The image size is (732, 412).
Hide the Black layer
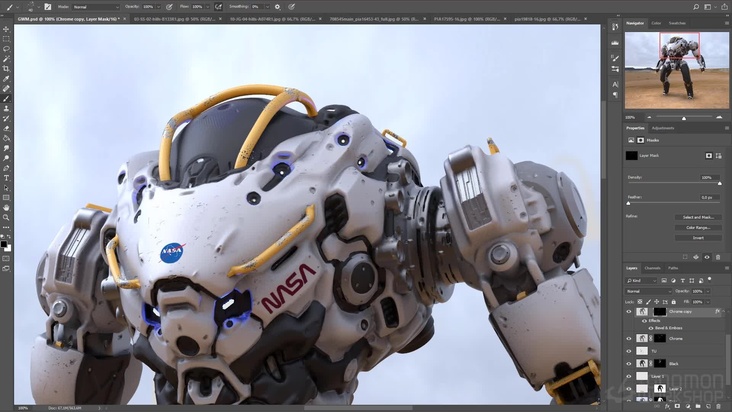tap(629, 364)
